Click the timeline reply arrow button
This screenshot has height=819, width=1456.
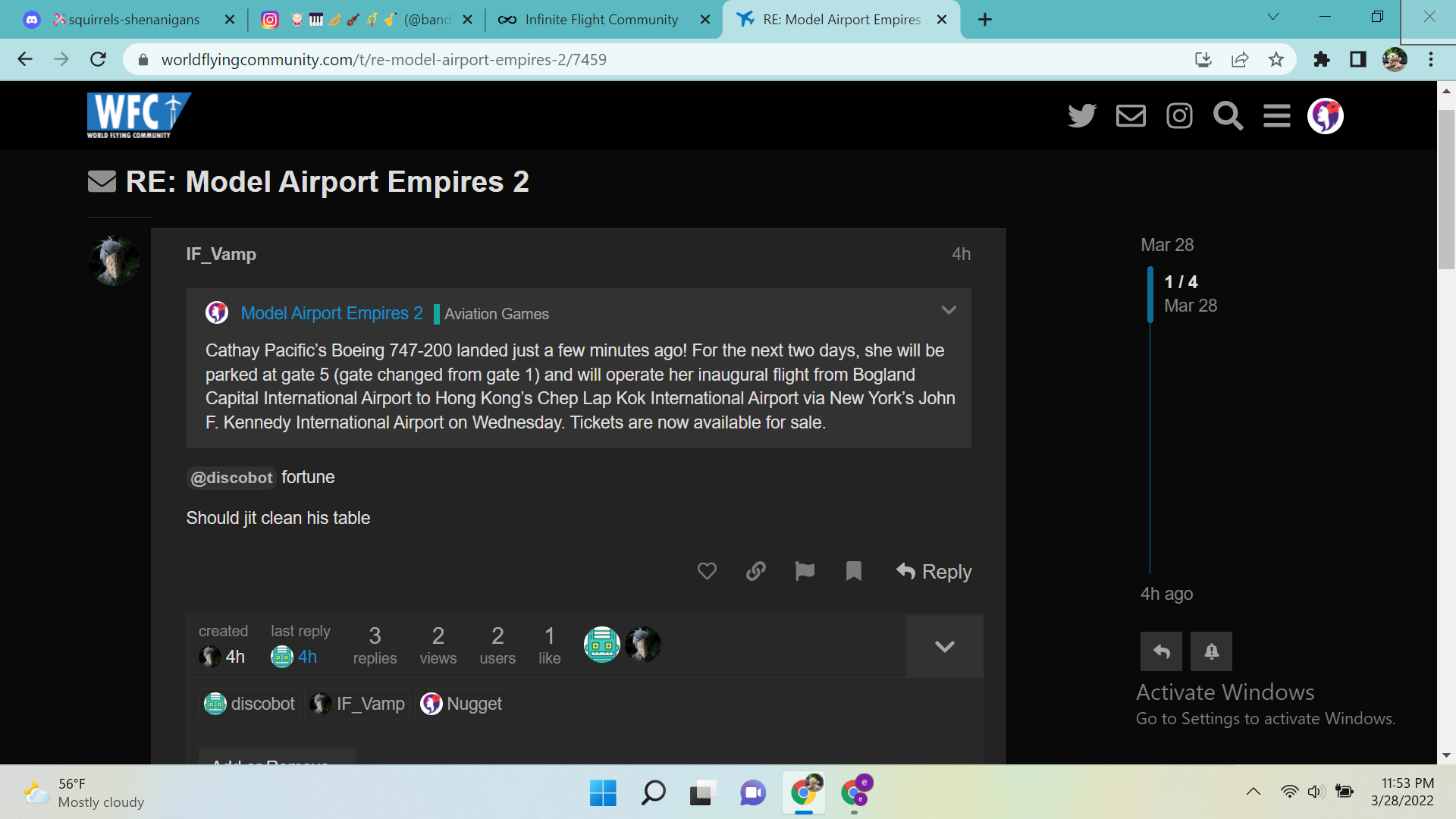1161,651
